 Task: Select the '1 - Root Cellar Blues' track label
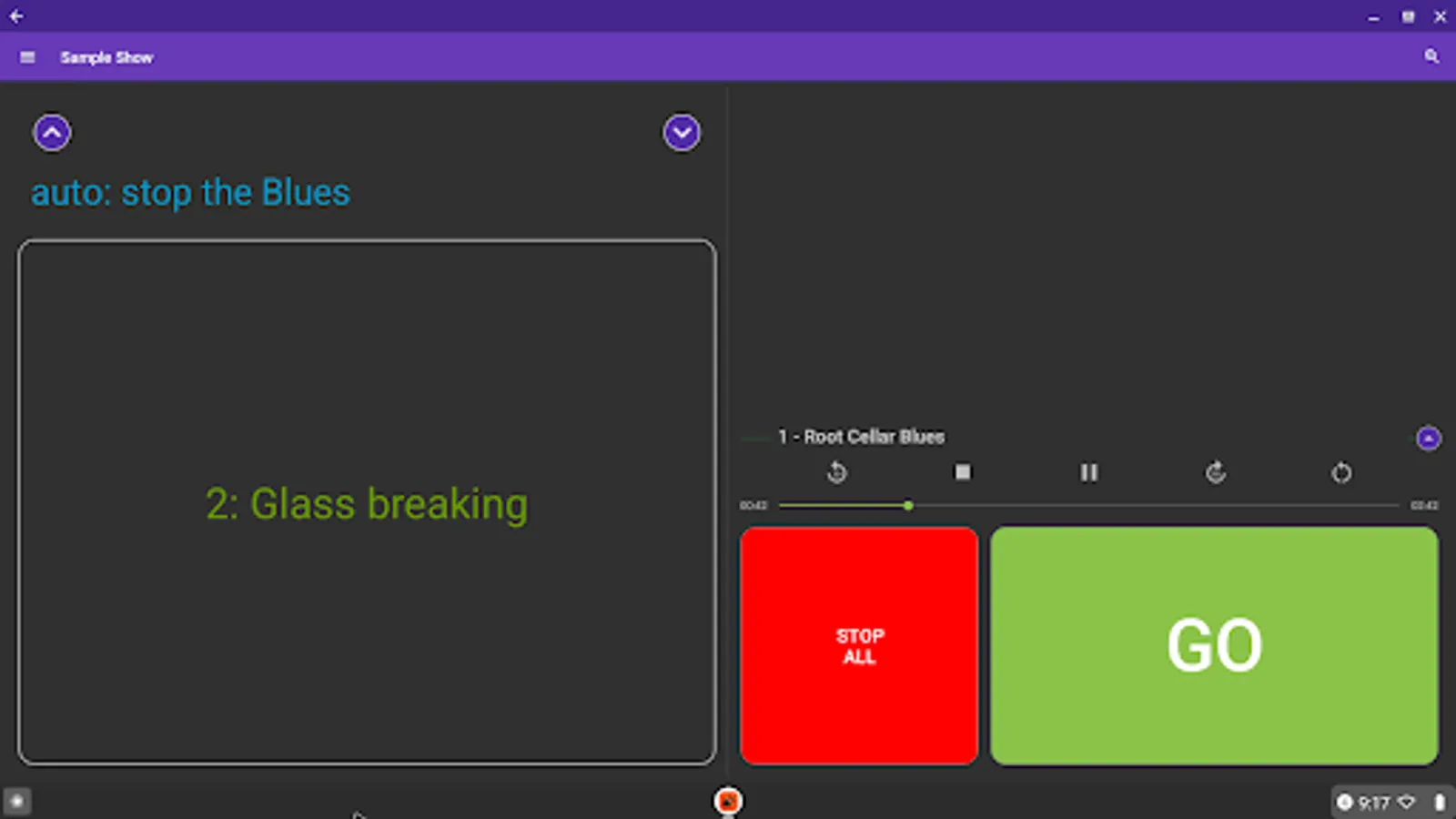click(x=861, y=437)
